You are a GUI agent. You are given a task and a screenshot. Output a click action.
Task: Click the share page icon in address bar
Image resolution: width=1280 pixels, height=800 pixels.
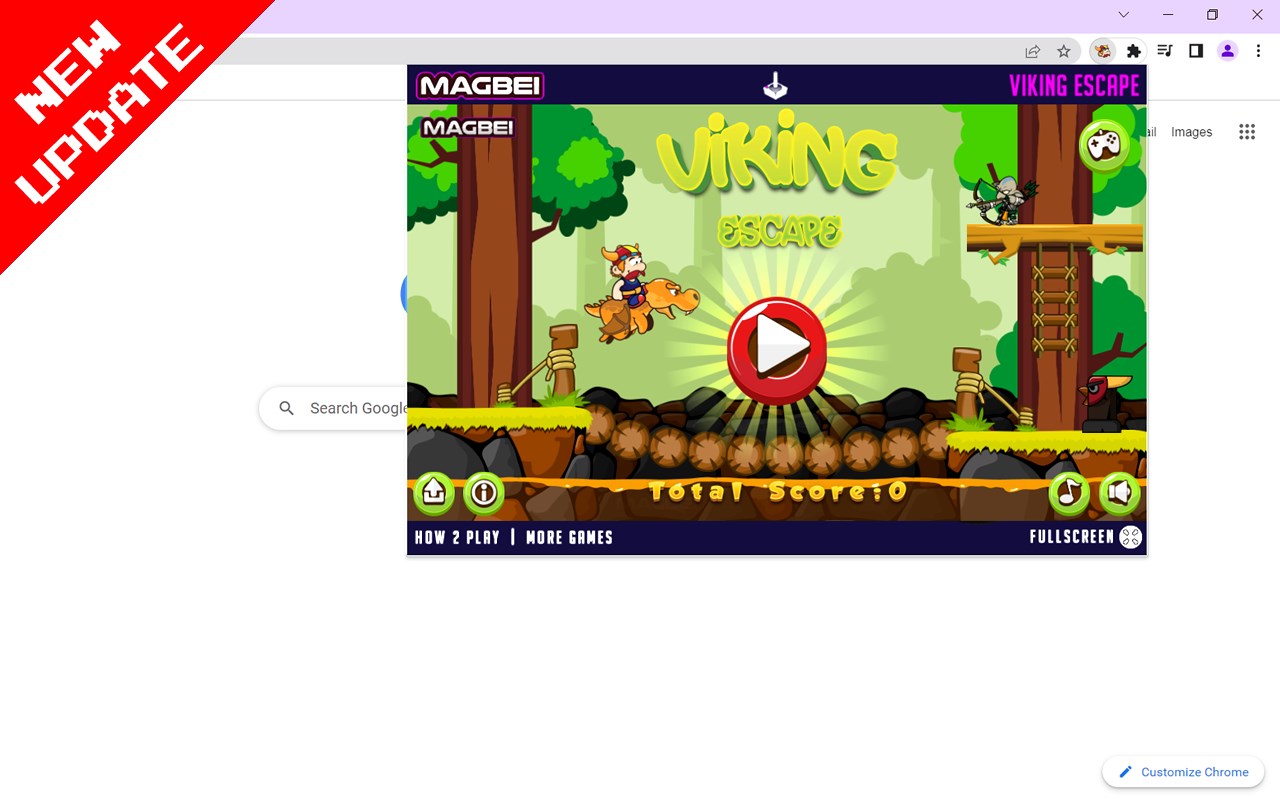point(1033,51)
